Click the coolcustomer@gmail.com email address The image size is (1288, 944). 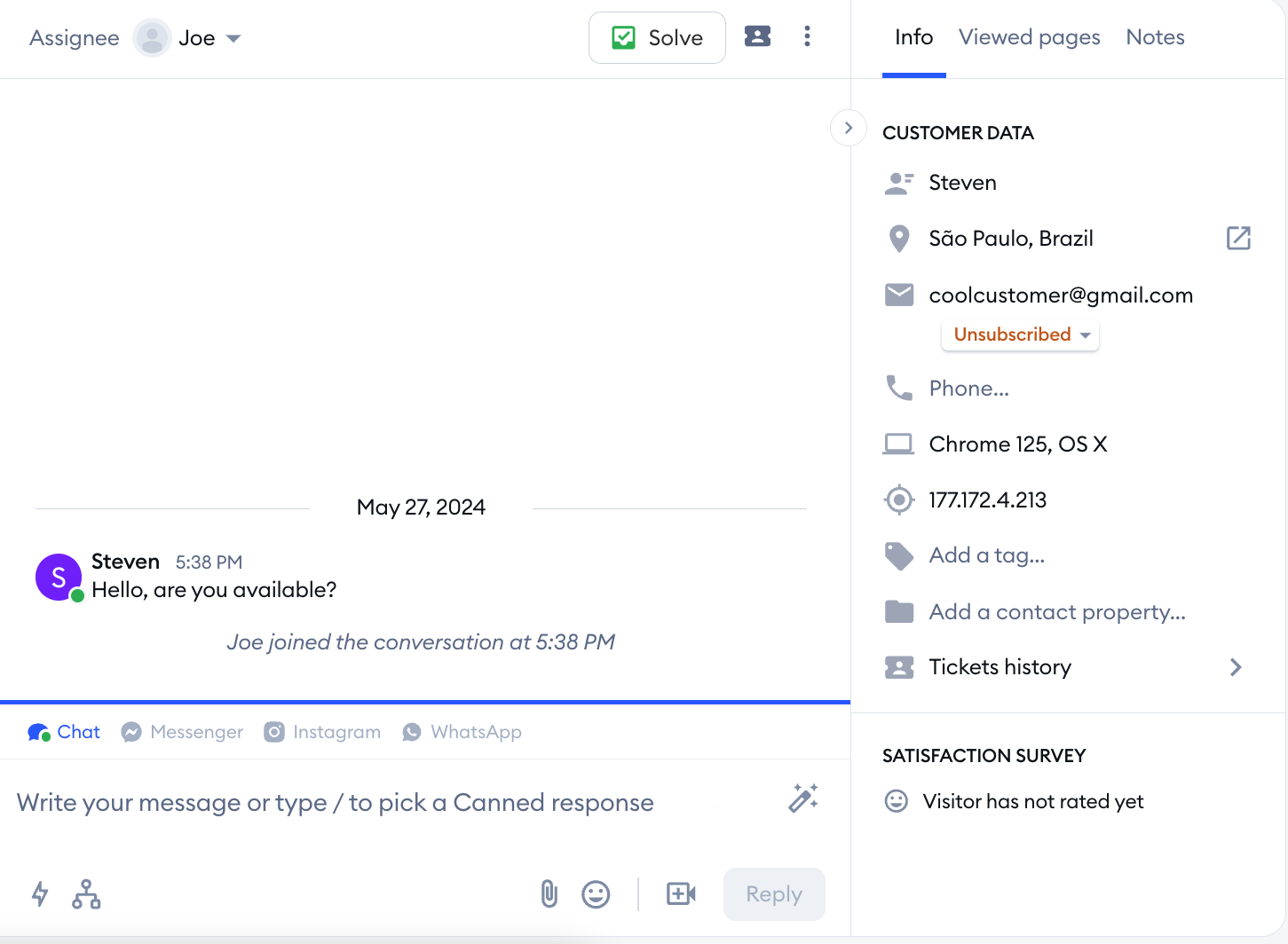(x=1061, y=295)
